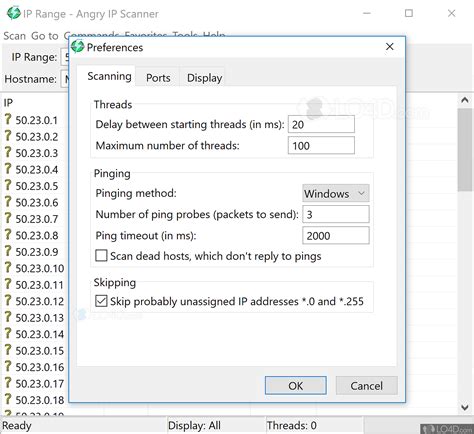Click the status icon of row 50.23.0.5
The image size is (474, 434).
[8, 185]
